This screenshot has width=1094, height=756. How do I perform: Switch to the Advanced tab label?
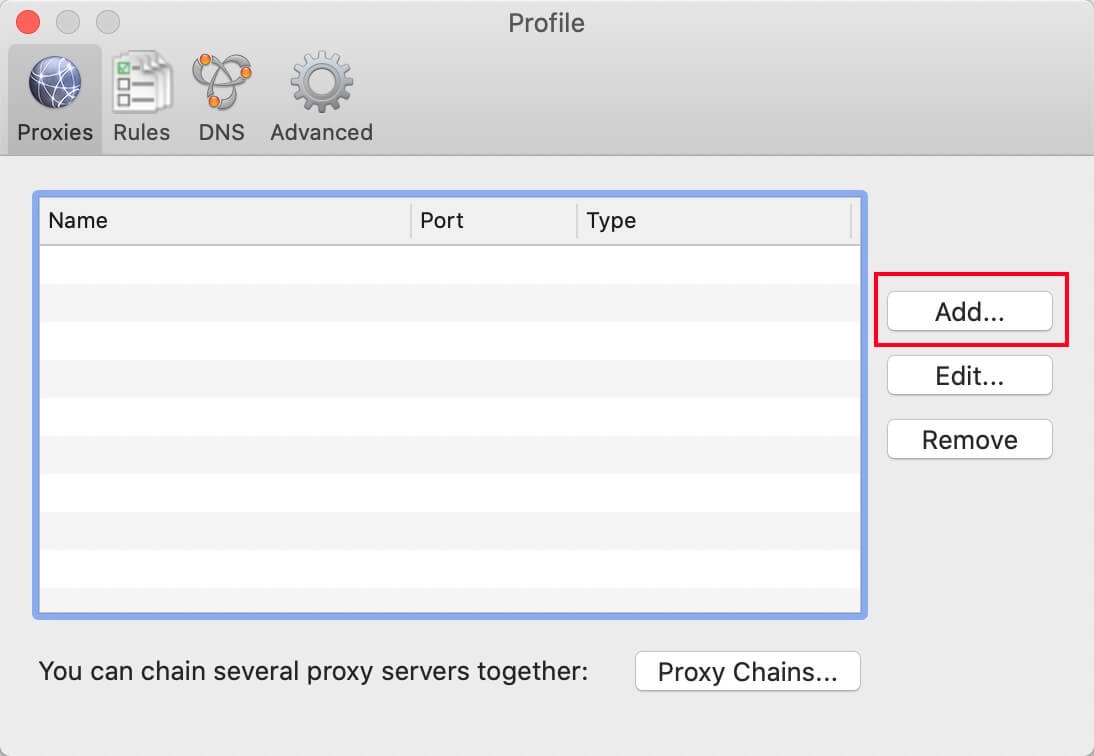(x=322, y=133)
